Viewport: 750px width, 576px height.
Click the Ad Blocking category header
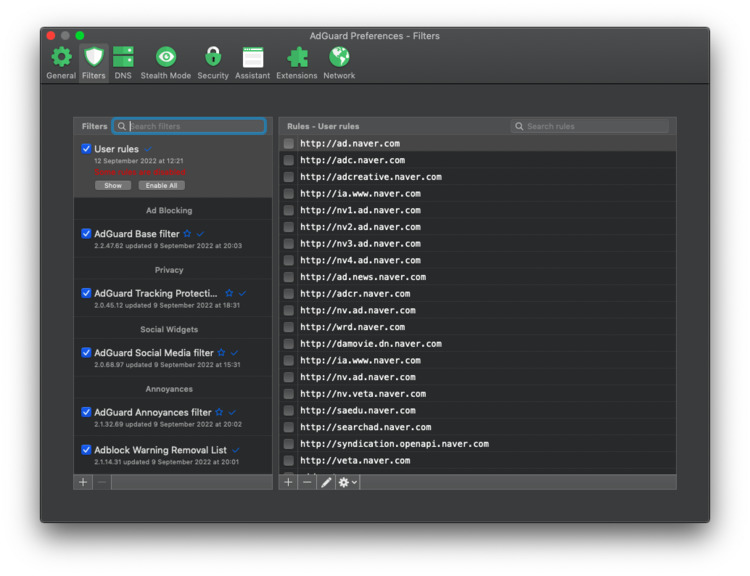[169, 210]
